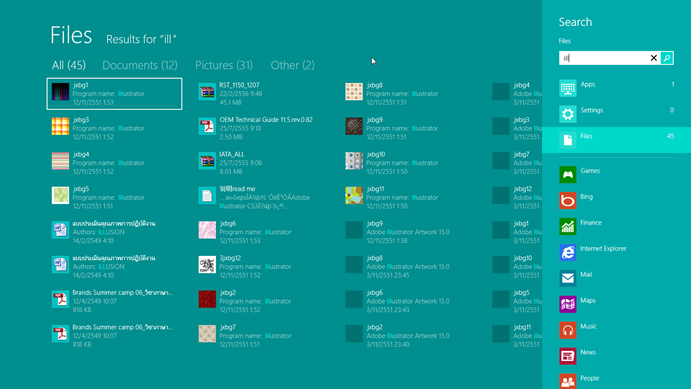
Task: Open jxbg10 grey circles thumbnail
Action: [x=354, y=161]
